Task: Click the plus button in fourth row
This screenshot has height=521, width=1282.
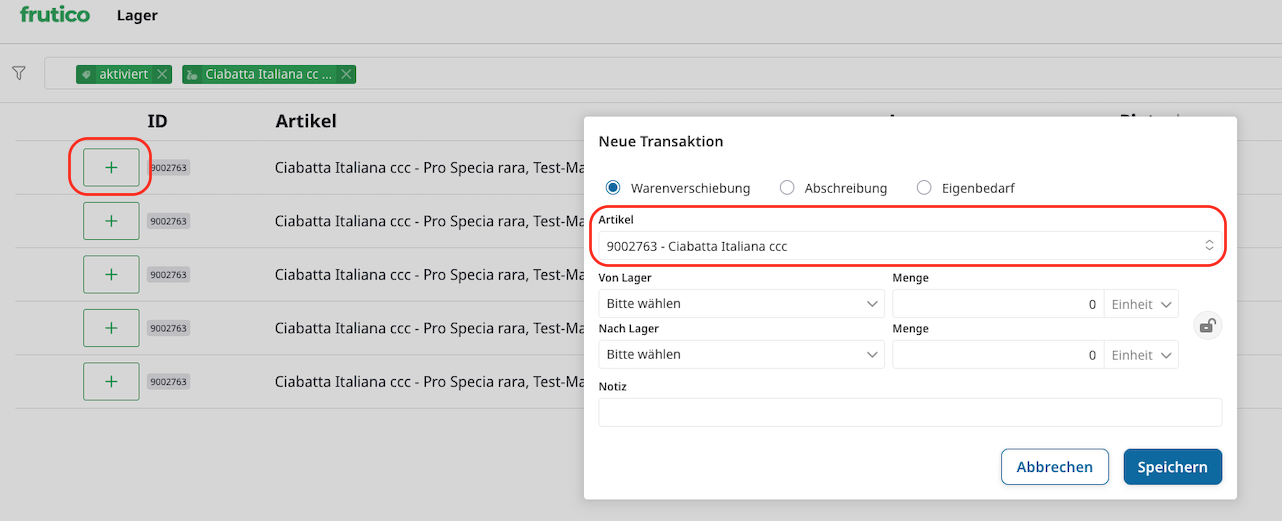Action: (111, 328)
